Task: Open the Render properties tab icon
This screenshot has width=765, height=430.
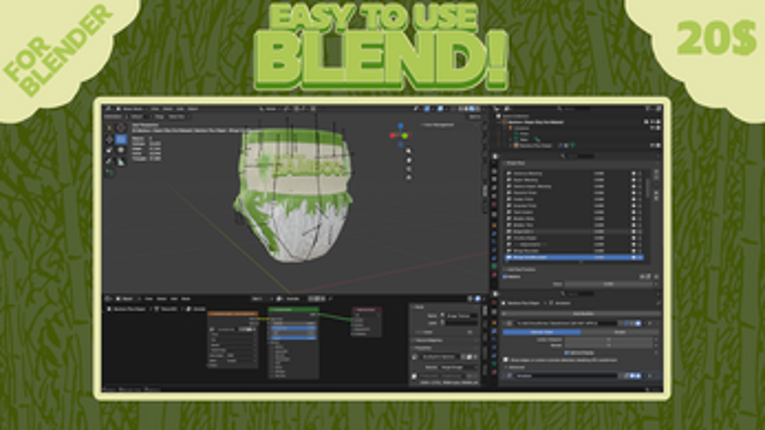Action: [x=494, y=171]
